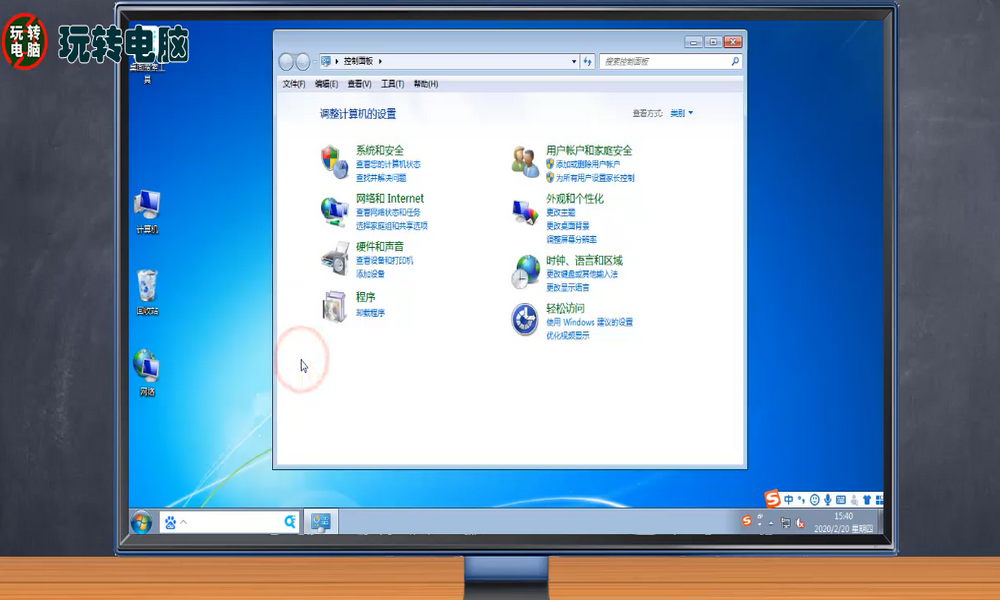This screenshot has height=600, width=1000.
Task: Click the Sogou S logo on the floating IME bar
Action: (x=772, y=499)
